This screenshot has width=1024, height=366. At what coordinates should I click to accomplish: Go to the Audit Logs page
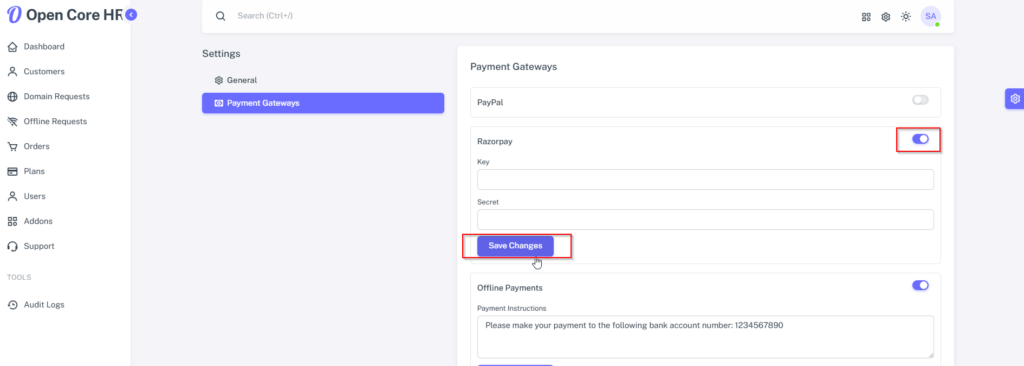click(44, 305)
